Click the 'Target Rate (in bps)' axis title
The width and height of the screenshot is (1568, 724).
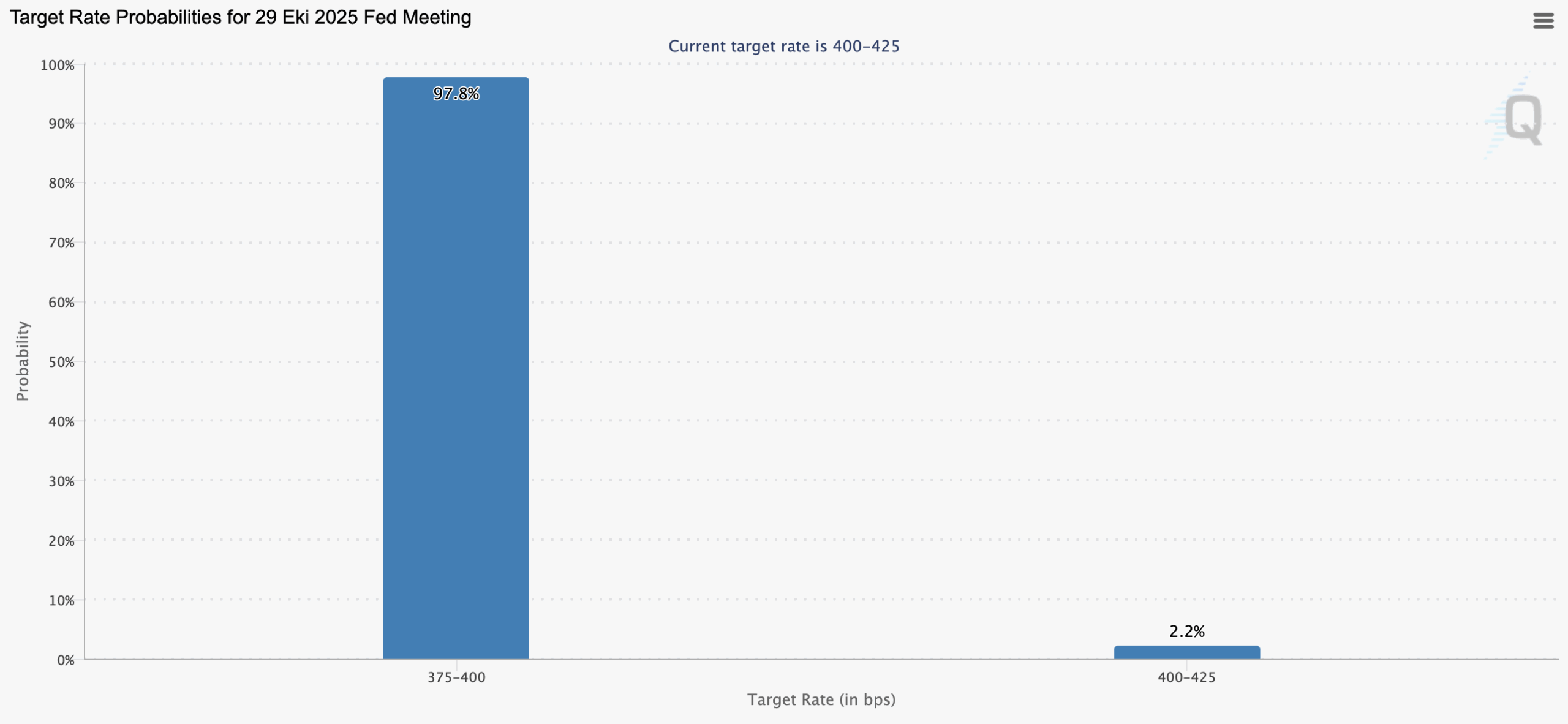pyautogui.click(x=821, y=699)
